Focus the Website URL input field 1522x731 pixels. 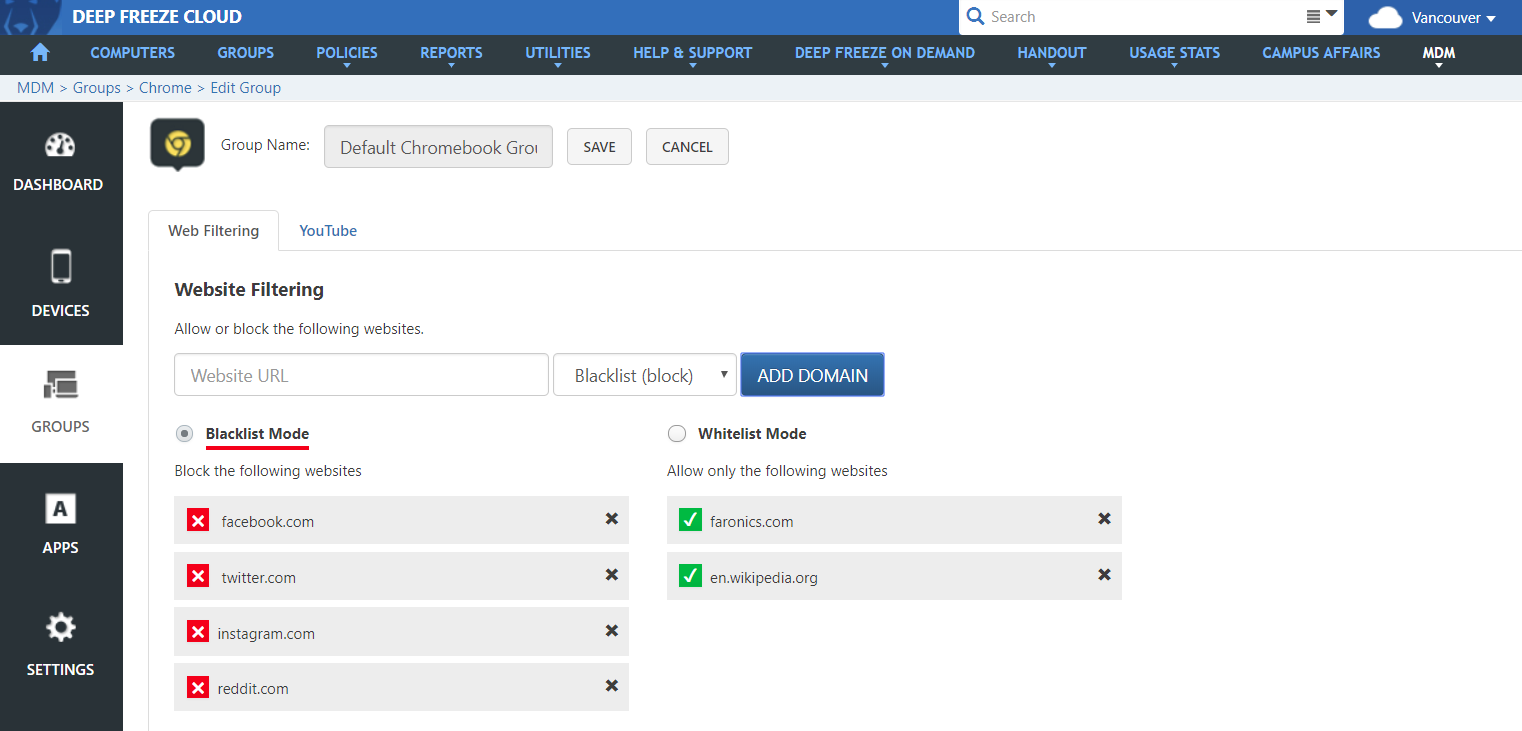[x=361, y=375]
